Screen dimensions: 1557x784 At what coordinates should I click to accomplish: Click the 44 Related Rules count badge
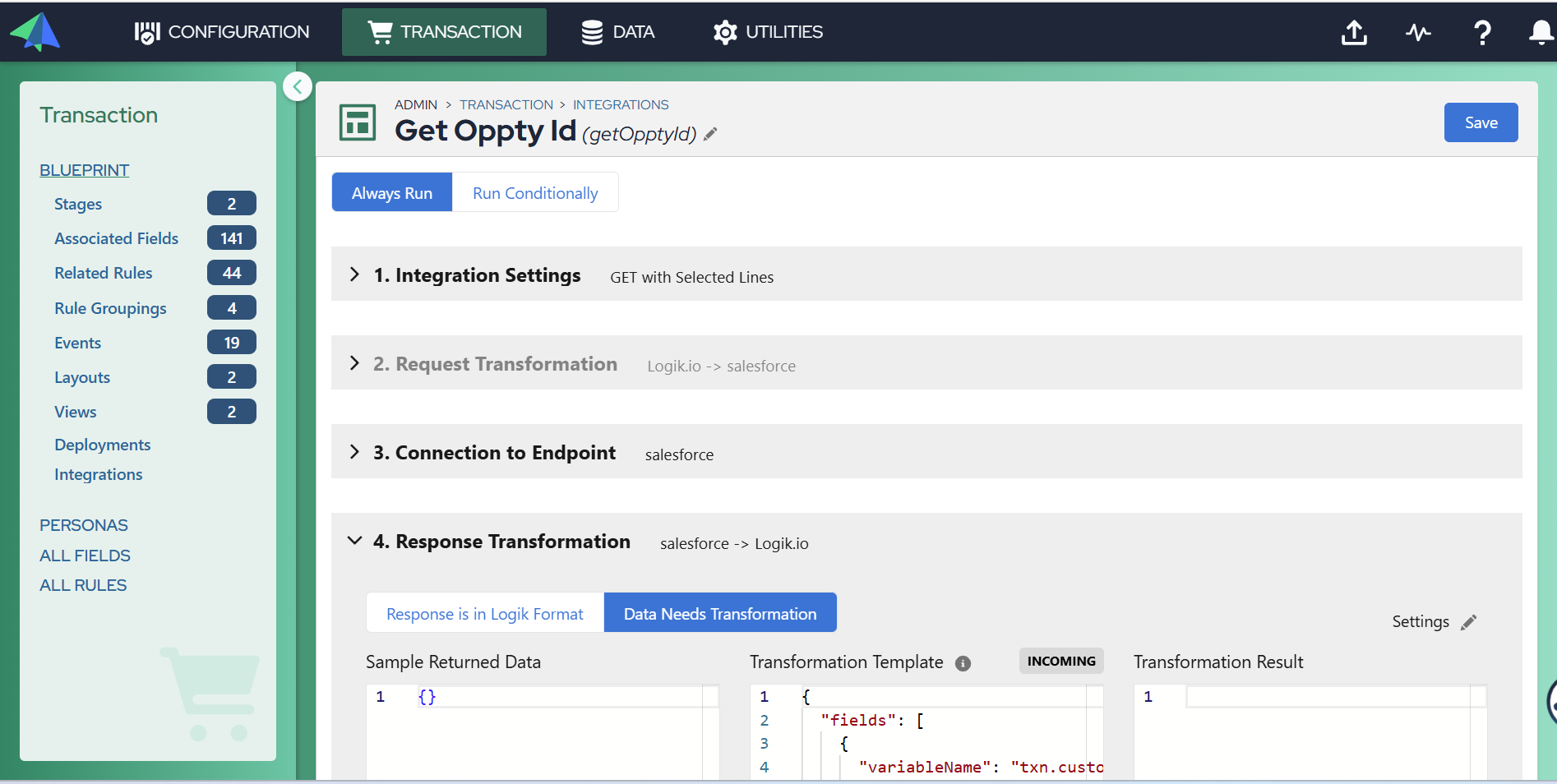click(x=232, y=273)
